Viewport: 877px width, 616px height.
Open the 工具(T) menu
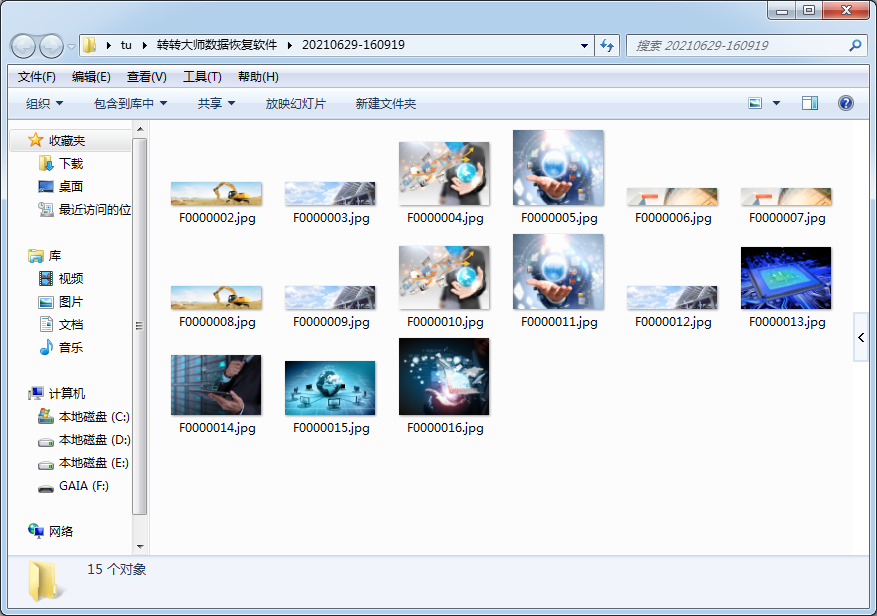click(x=202, y=77)
